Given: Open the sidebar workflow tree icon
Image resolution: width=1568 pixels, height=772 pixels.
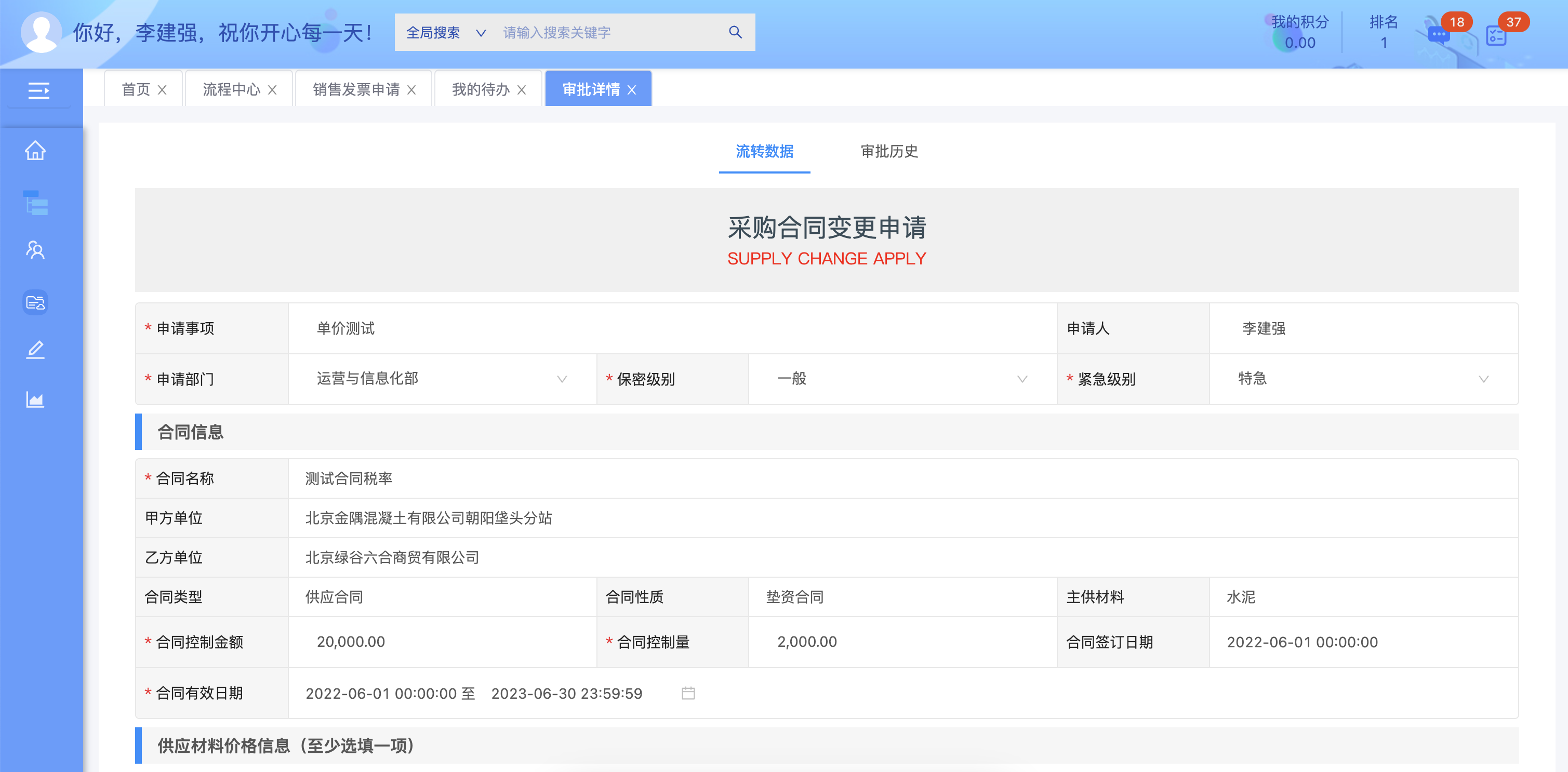Looking at the screenshot, I should (35, 203).
